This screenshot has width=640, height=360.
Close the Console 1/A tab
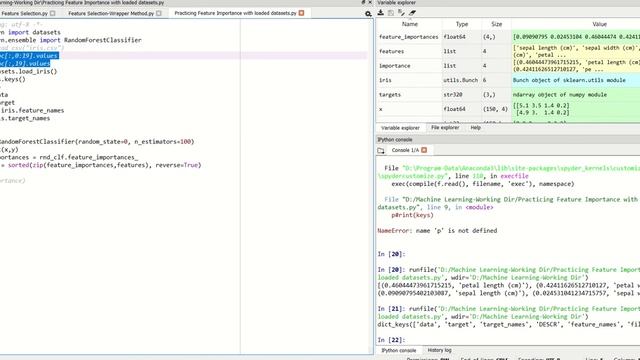(x=424, y=150)
